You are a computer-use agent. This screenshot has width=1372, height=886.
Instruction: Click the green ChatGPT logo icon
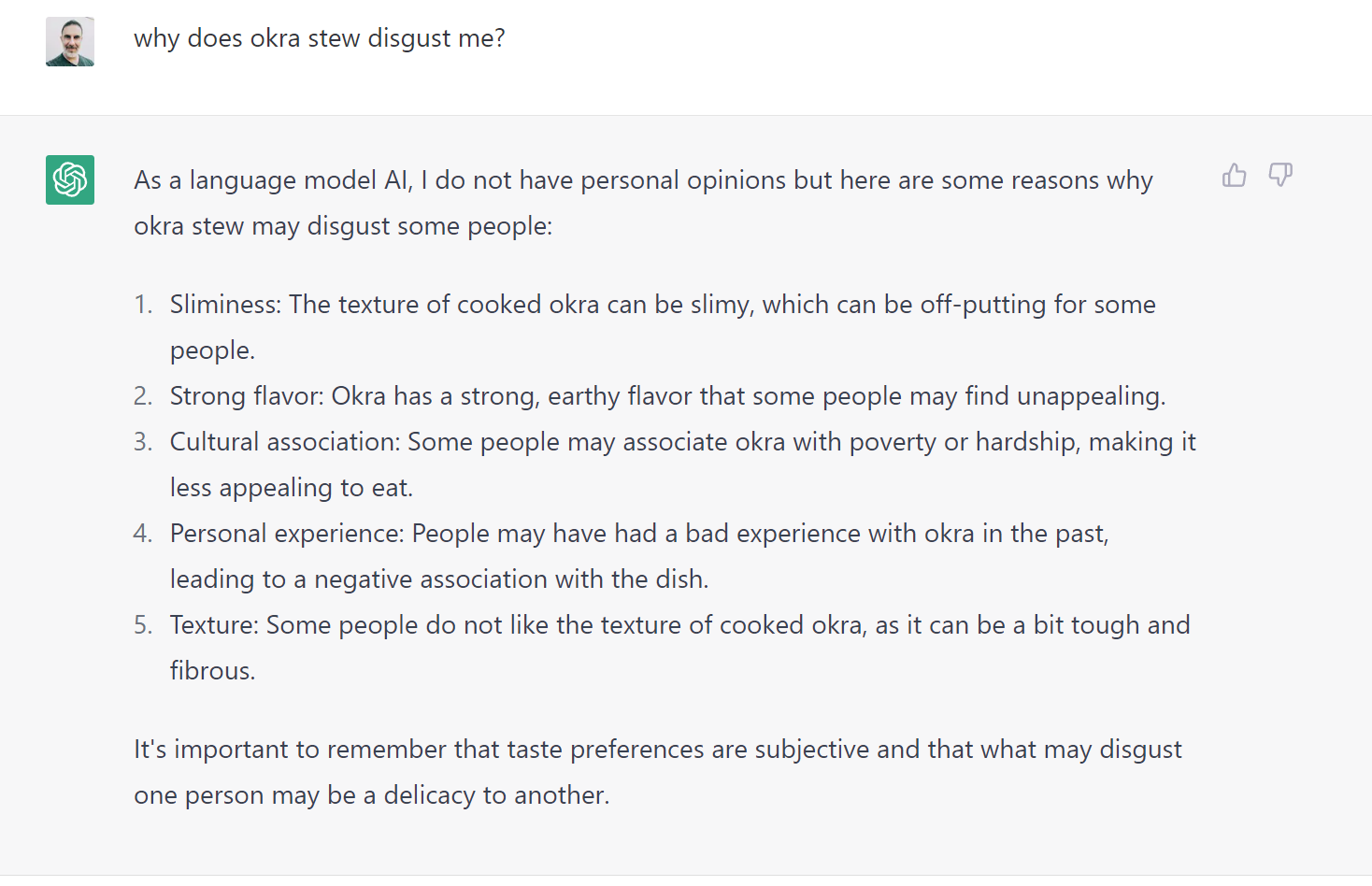coord(70,179)
